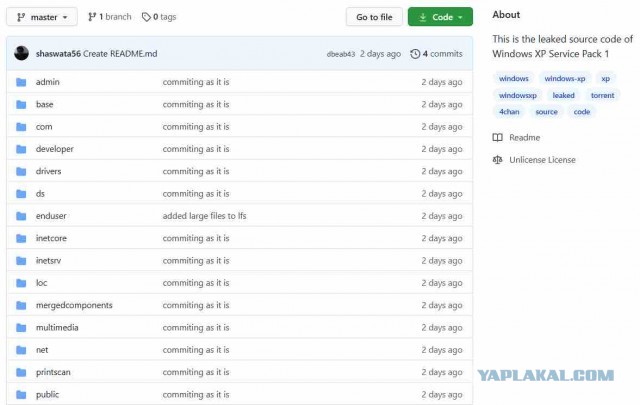The width and height of the screenshot is (640, 405).
Task: Open the public directory name
Action: click(47, 395)
